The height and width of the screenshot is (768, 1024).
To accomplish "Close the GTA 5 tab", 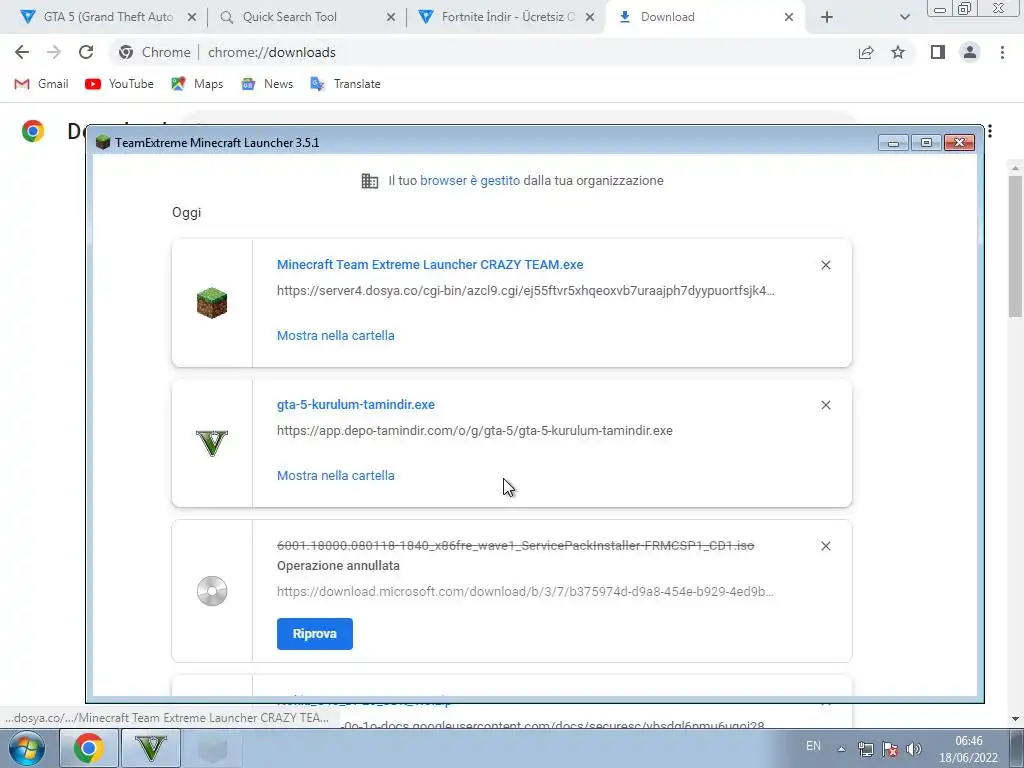I will pos(192,17).
